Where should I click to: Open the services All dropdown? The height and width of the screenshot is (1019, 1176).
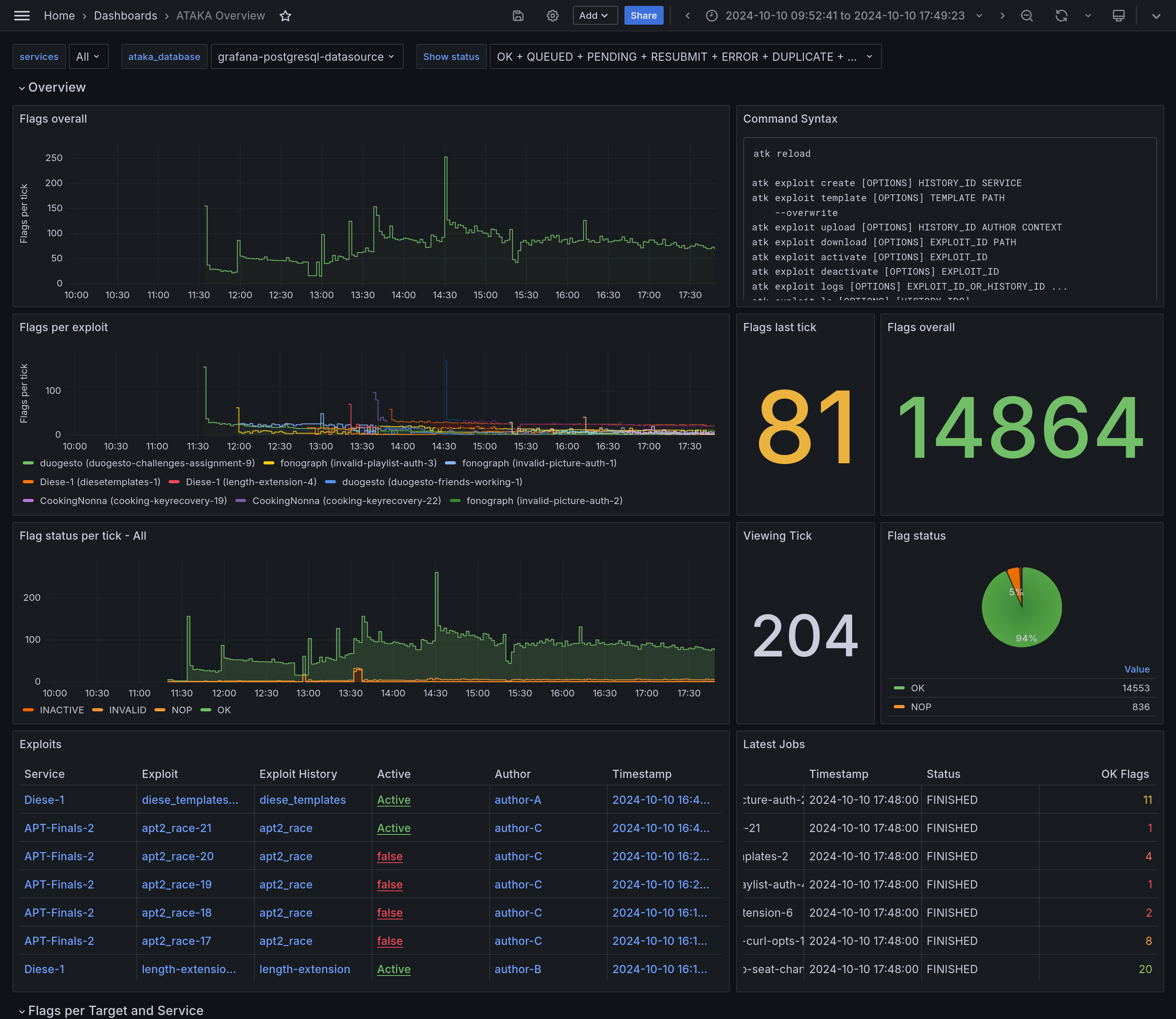tap(88, 57)
